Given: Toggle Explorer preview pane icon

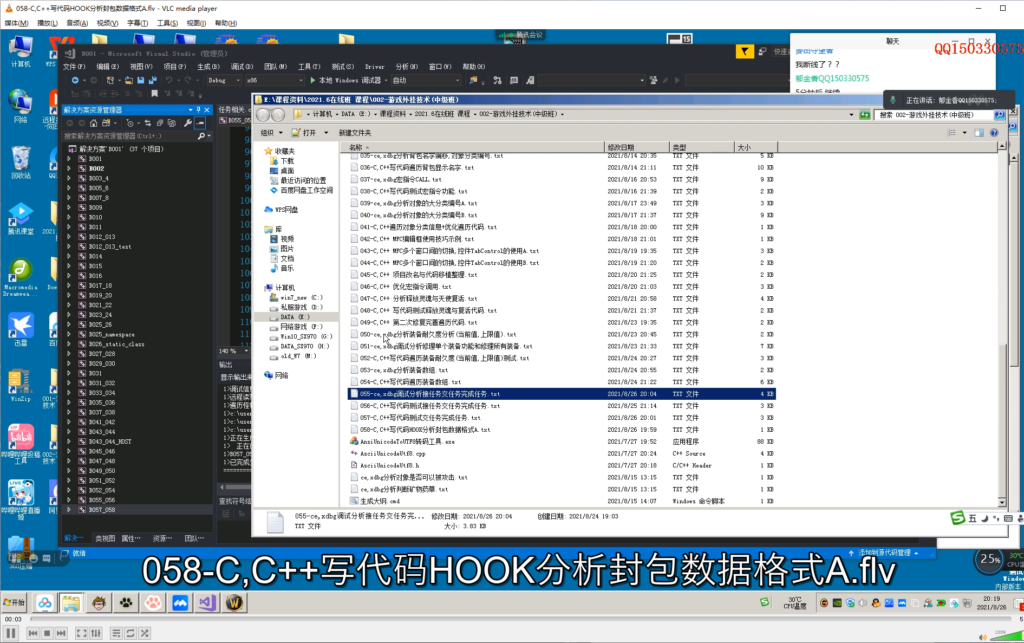Looking at the screenshot, I should 979,133.
